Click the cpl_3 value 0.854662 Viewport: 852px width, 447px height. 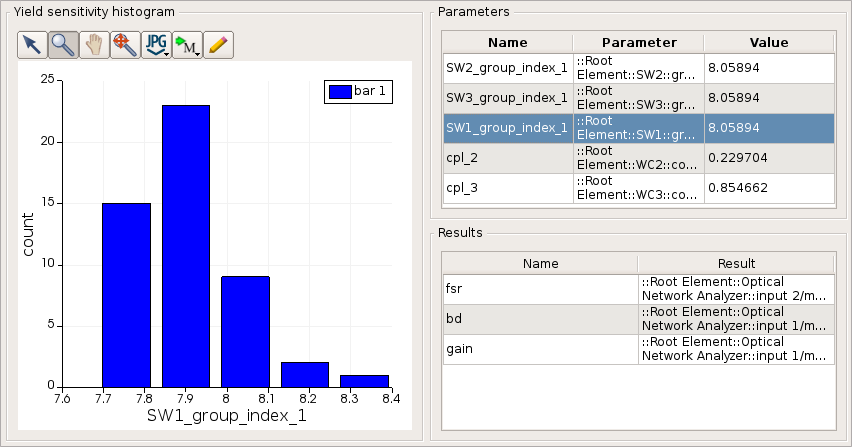(737, 188)
